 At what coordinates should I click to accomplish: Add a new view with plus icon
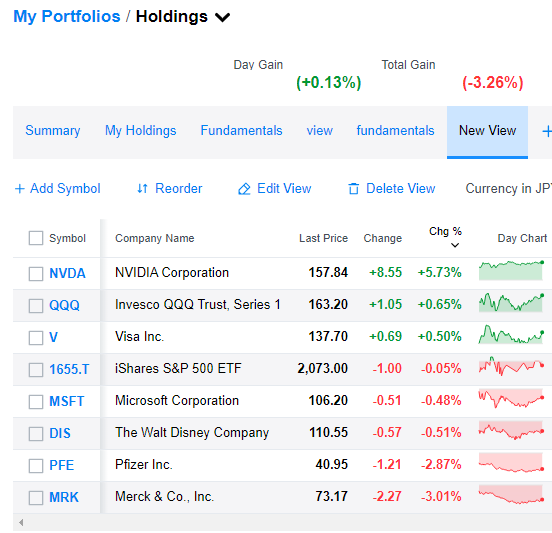[x=547, y=132]
